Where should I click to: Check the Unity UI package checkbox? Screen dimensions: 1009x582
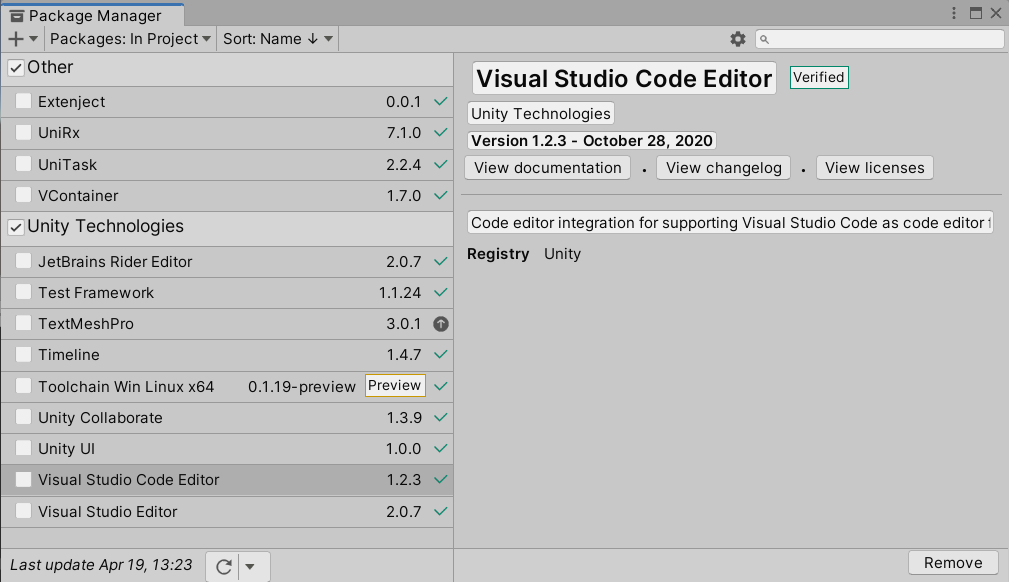point(23,447)
